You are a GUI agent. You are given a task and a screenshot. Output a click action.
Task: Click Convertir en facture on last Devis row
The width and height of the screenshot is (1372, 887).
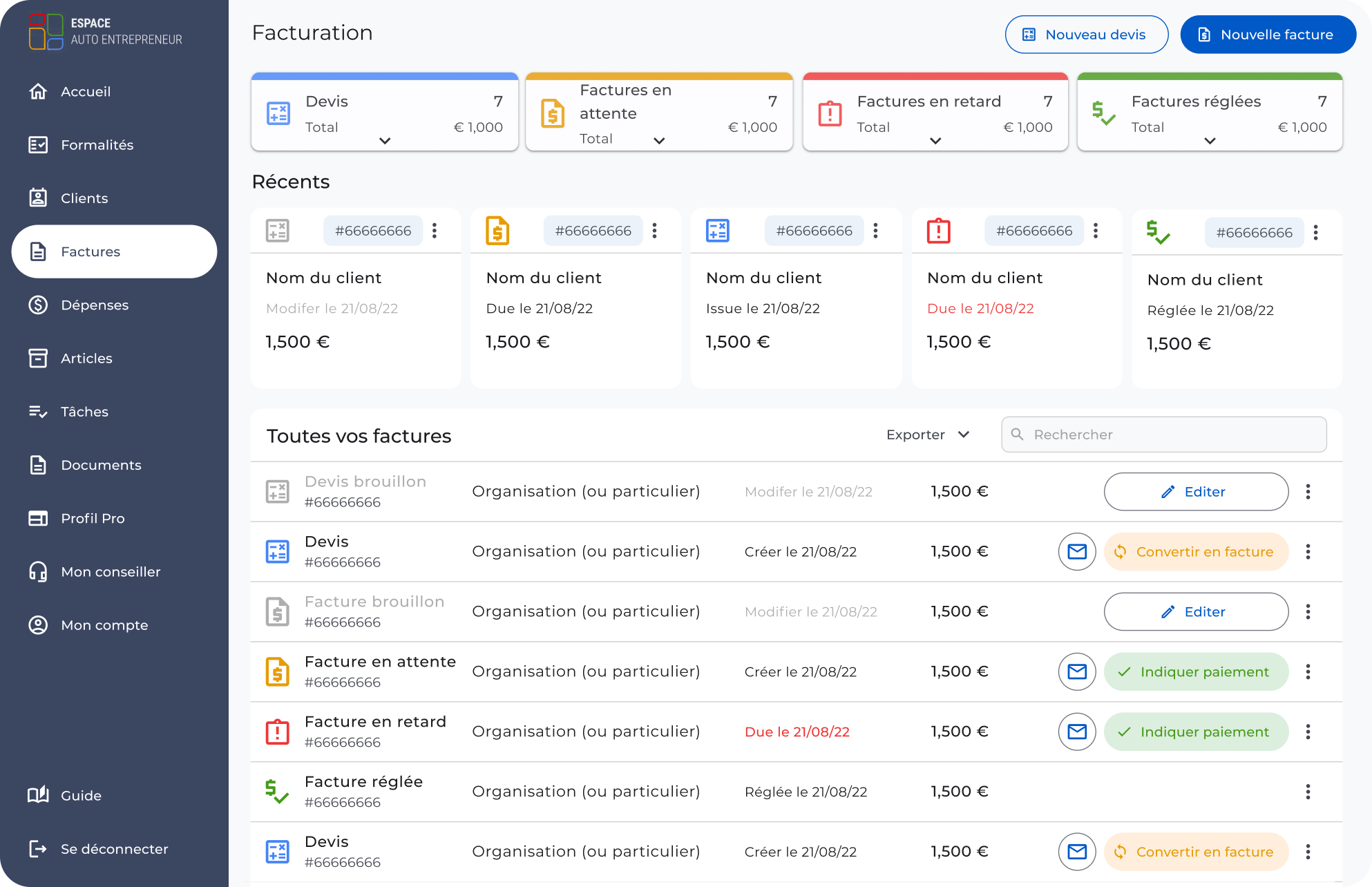1196,852
